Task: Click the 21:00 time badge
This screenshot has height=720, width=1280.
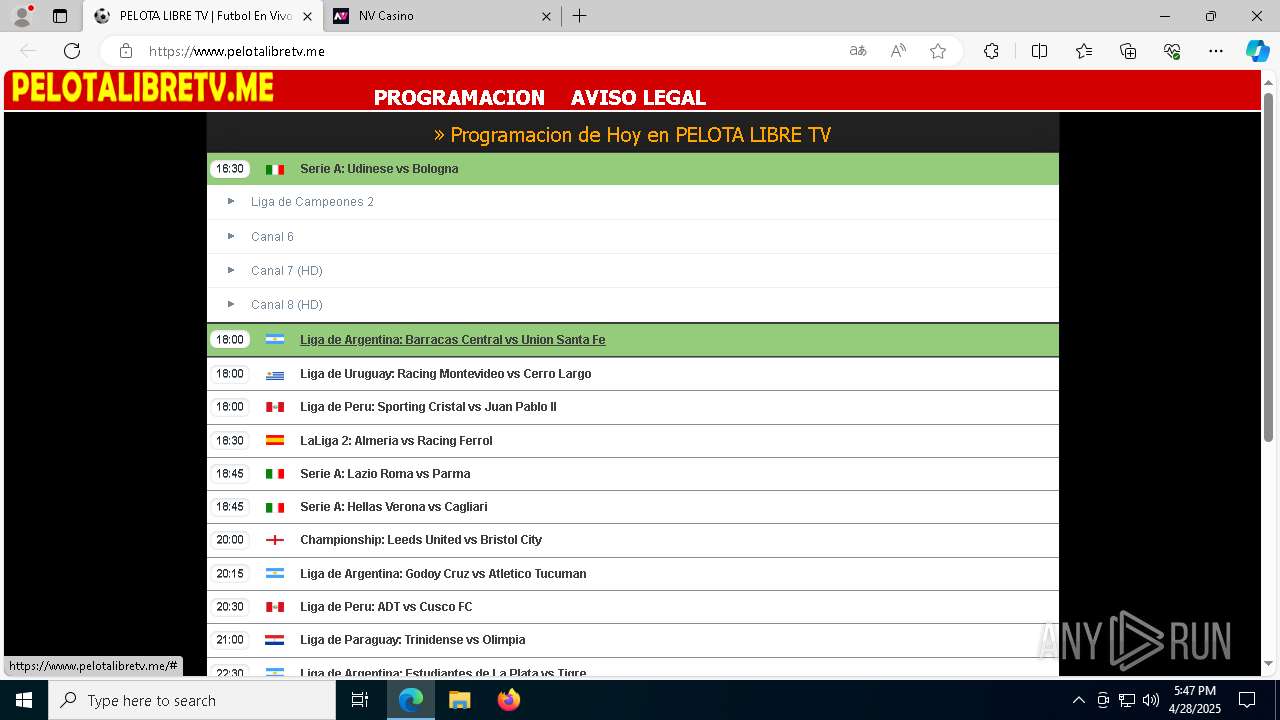Action: pyautogui.click(x=230, y=640)
